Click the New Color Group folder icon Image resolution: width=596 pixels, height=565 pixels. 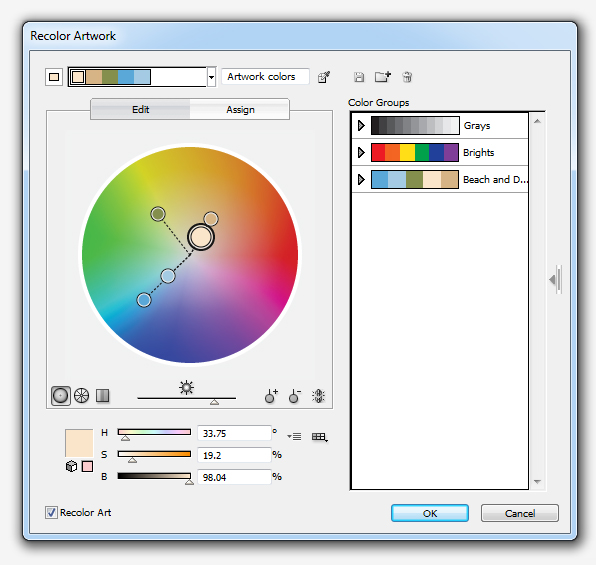pyautogui.click(x=382, y=76)
